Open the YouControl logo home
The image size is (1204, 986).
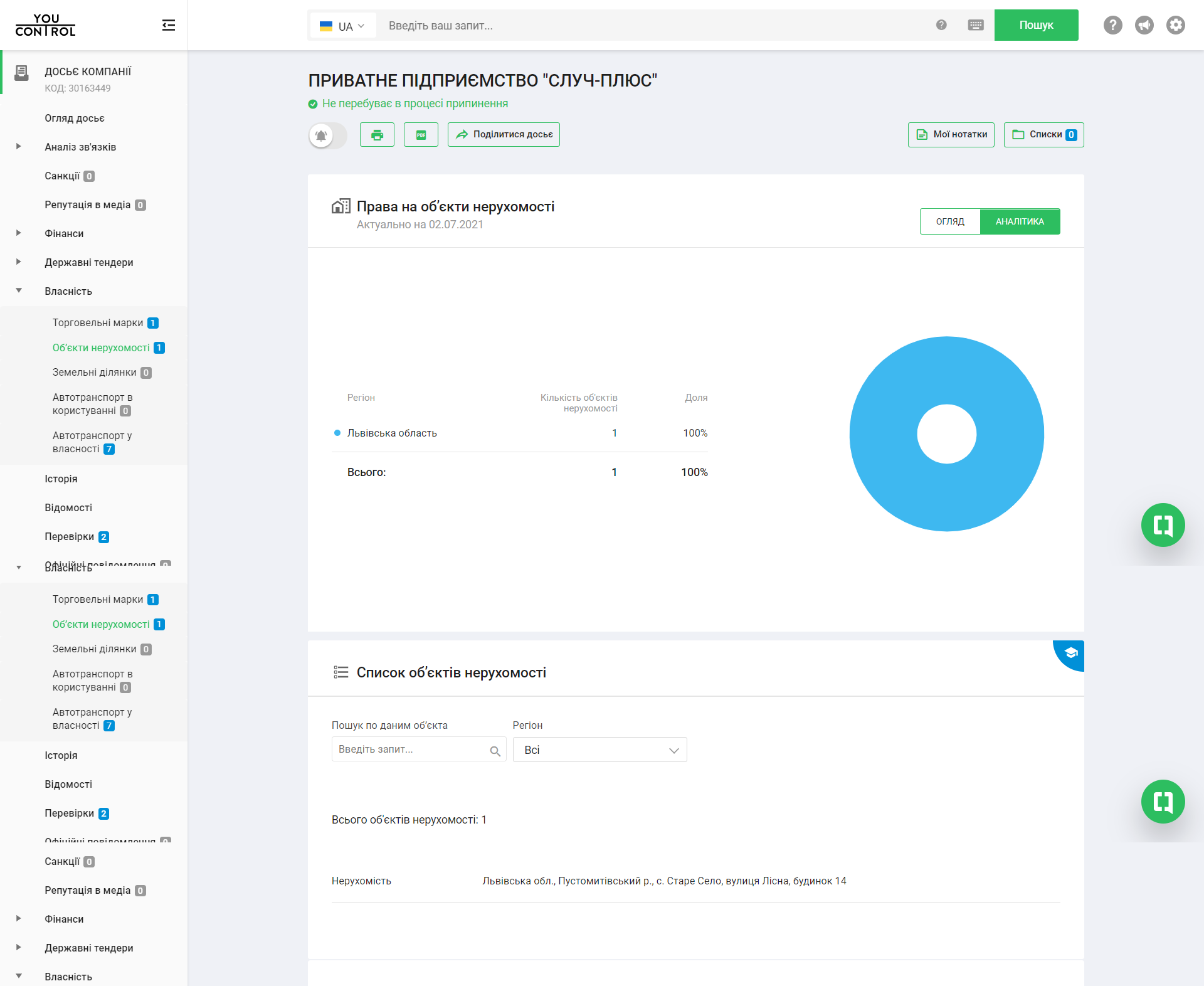click(x=45, y=25)
